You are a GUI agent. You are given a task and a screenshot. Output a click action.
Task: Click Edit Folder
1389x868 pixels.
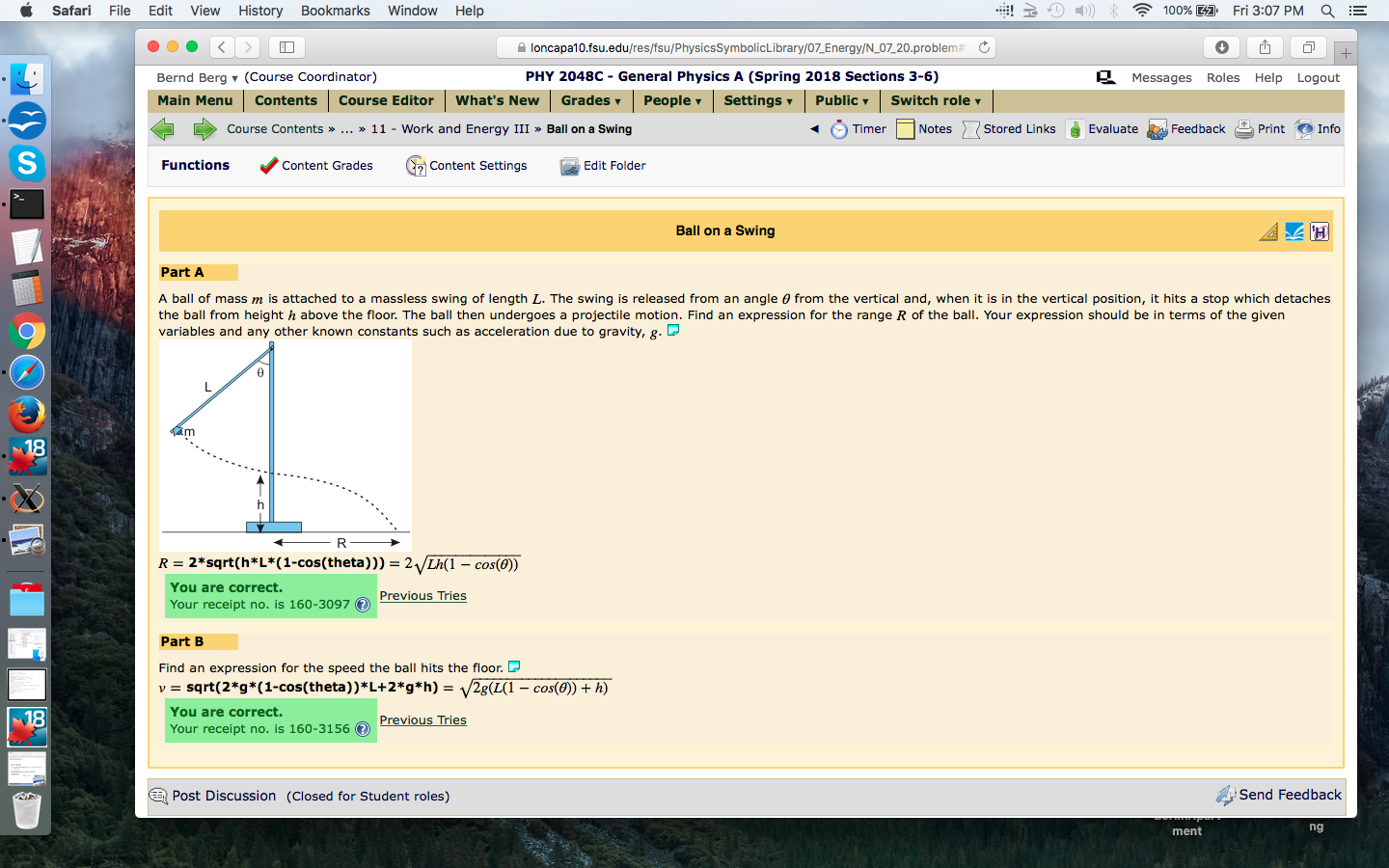point(603,166)
